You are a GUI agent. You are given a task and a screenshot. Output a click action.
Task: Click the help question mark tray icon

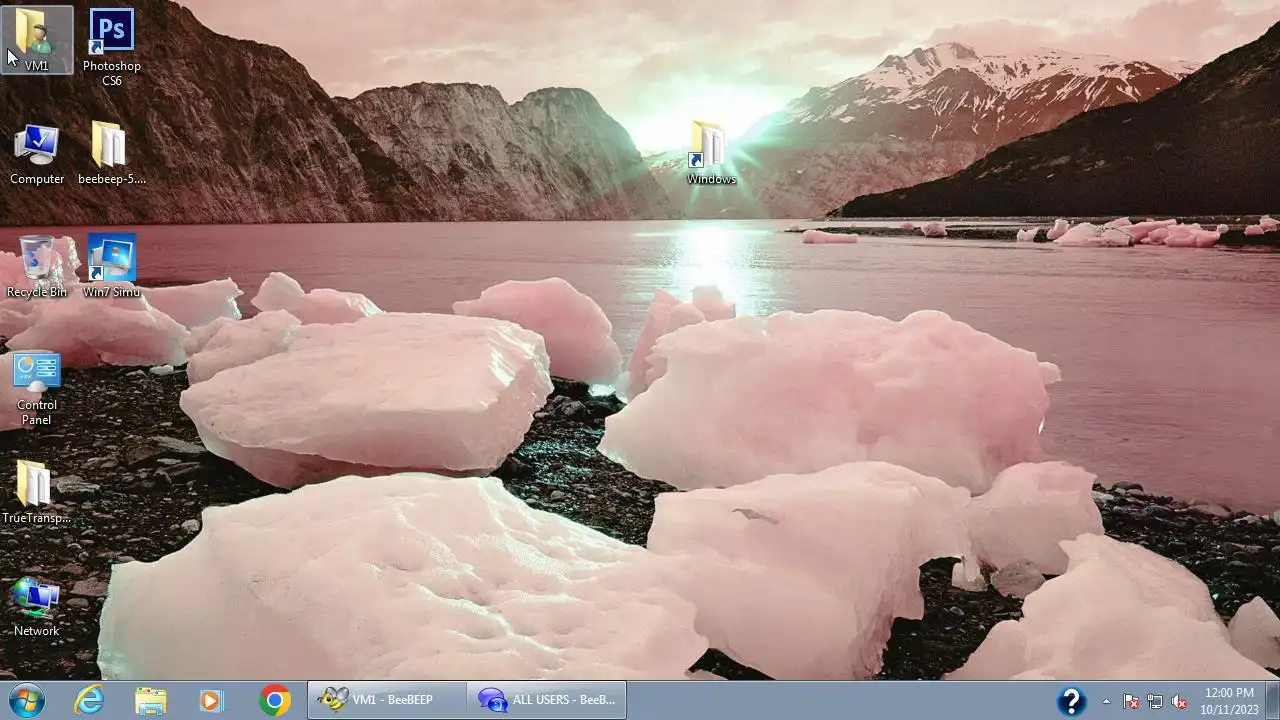(x=1071, y=701)
